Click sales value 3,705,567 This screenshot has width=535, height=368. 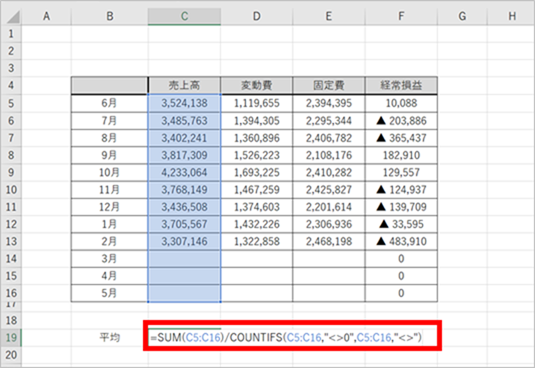click(184, 224)
